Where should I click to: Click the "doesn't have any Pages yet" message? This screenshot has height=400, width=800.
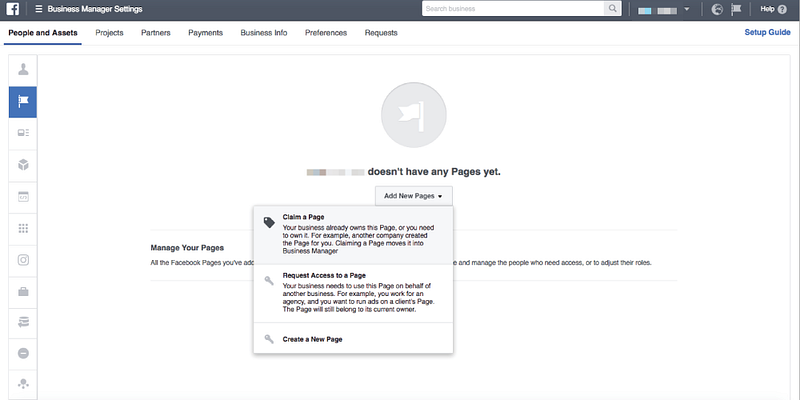[434, 172]
